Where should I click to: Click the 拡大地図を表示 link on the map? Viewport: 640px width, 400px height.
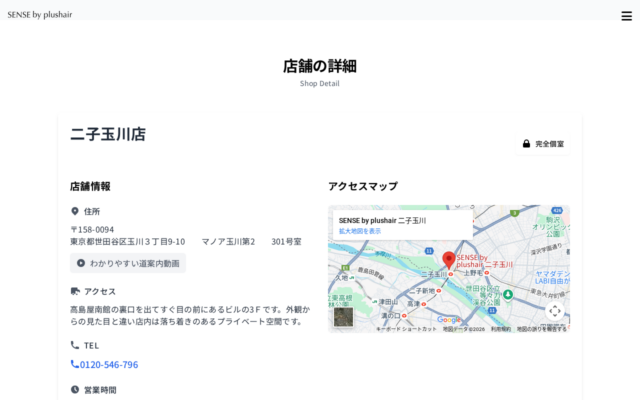click(x=360, y=231)
